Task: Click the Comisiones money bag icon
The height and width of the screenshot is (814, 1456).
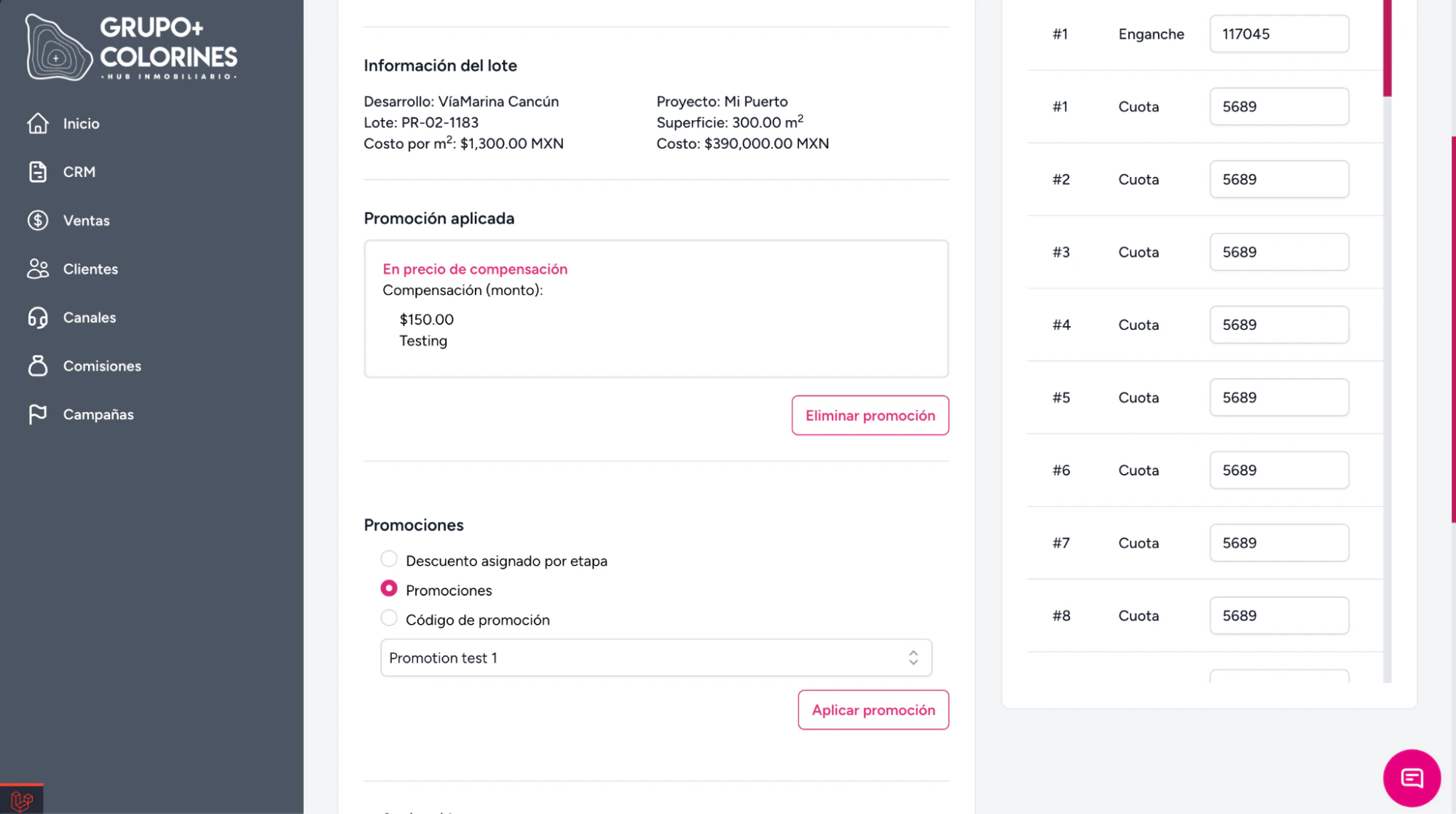Action: click(38, 366)
